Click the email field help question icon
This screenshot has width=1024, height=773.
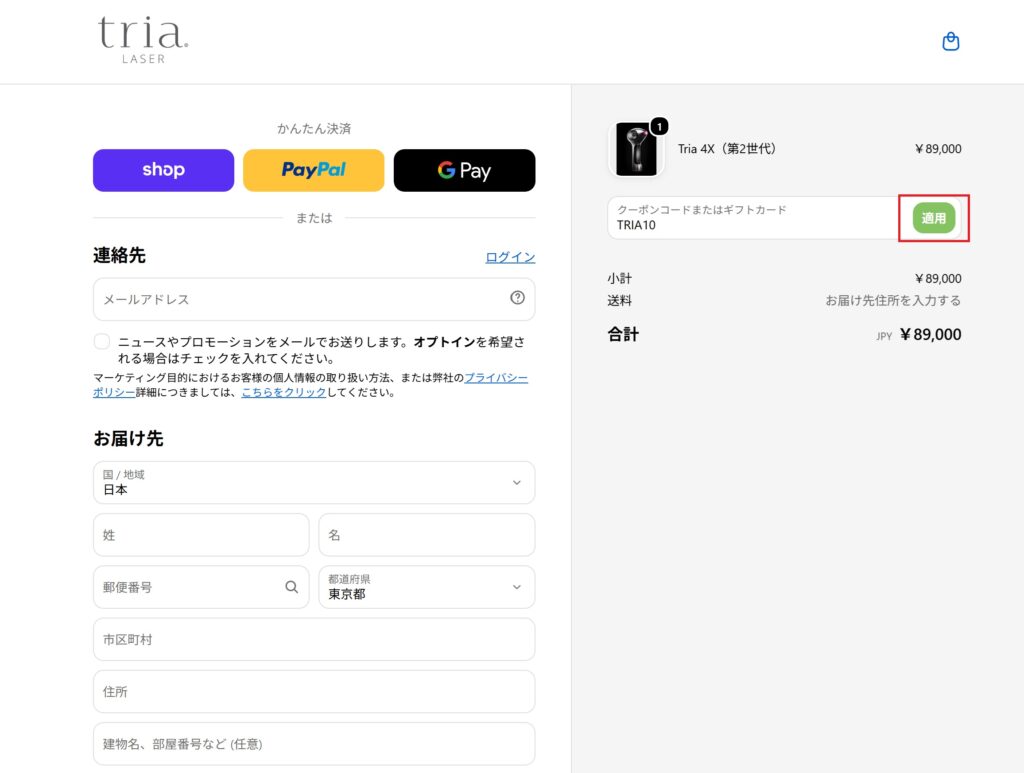pos(517,298)
